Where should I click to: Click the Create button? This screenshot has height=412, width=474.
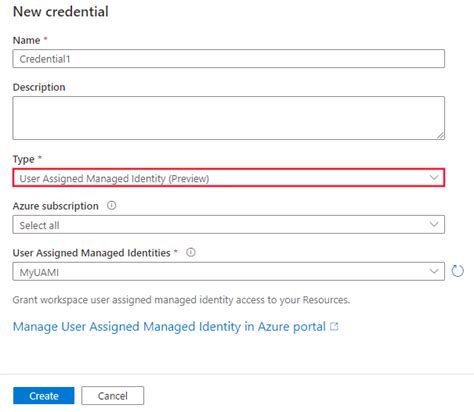click(44, 396)
